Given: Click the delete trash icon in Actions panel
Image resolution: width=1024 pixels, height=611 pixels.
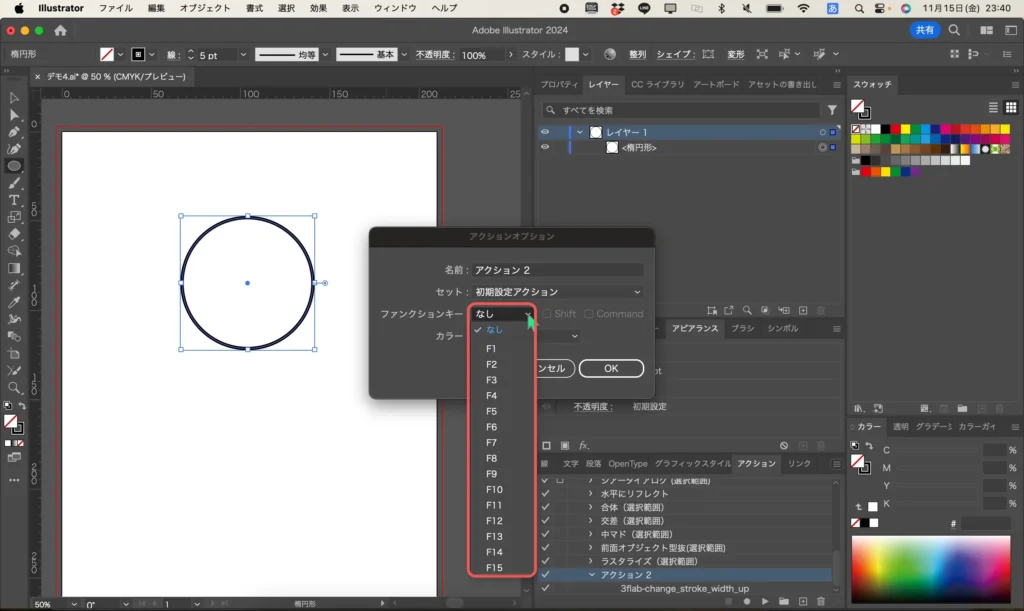Looking at the screenshot, I should tap(820, 601).
